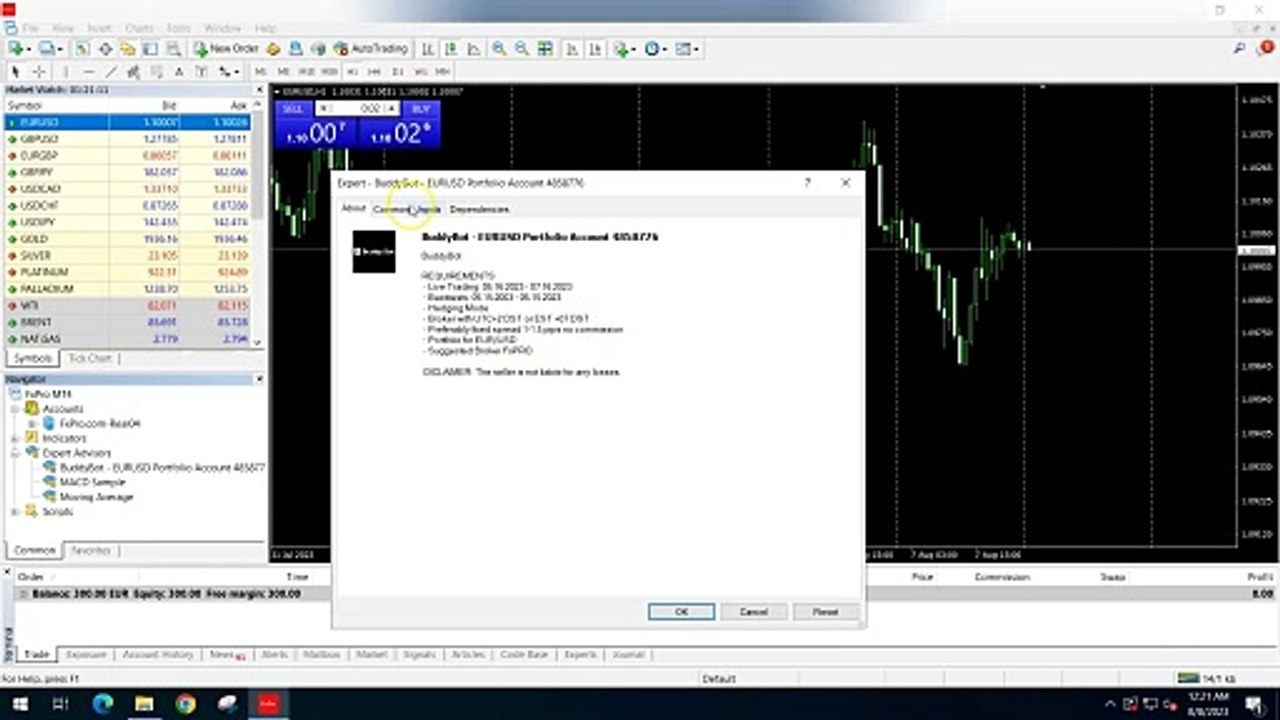
Task: Open the Tools menu
Action: (x=179, y=28)
